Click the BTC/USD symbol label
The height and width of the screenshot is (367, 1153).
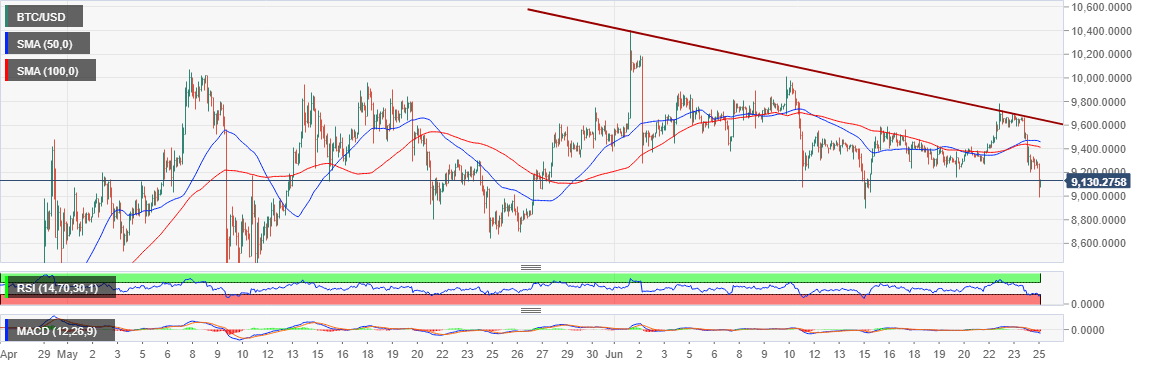click(44, 15)
